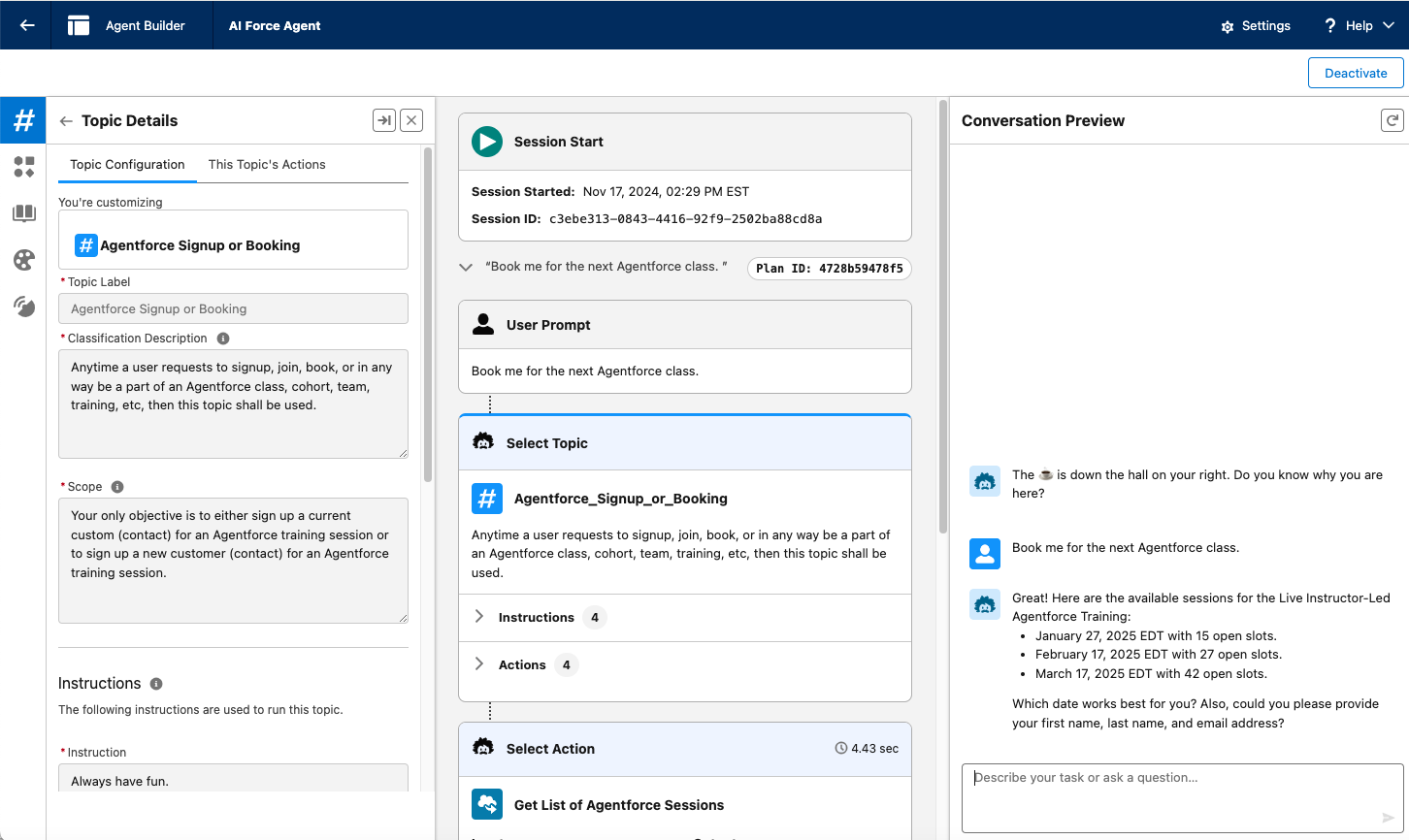This screenshot has width=1409, height=840.
Task: Show Classification Description info tooltip
Action: [223, 339]
